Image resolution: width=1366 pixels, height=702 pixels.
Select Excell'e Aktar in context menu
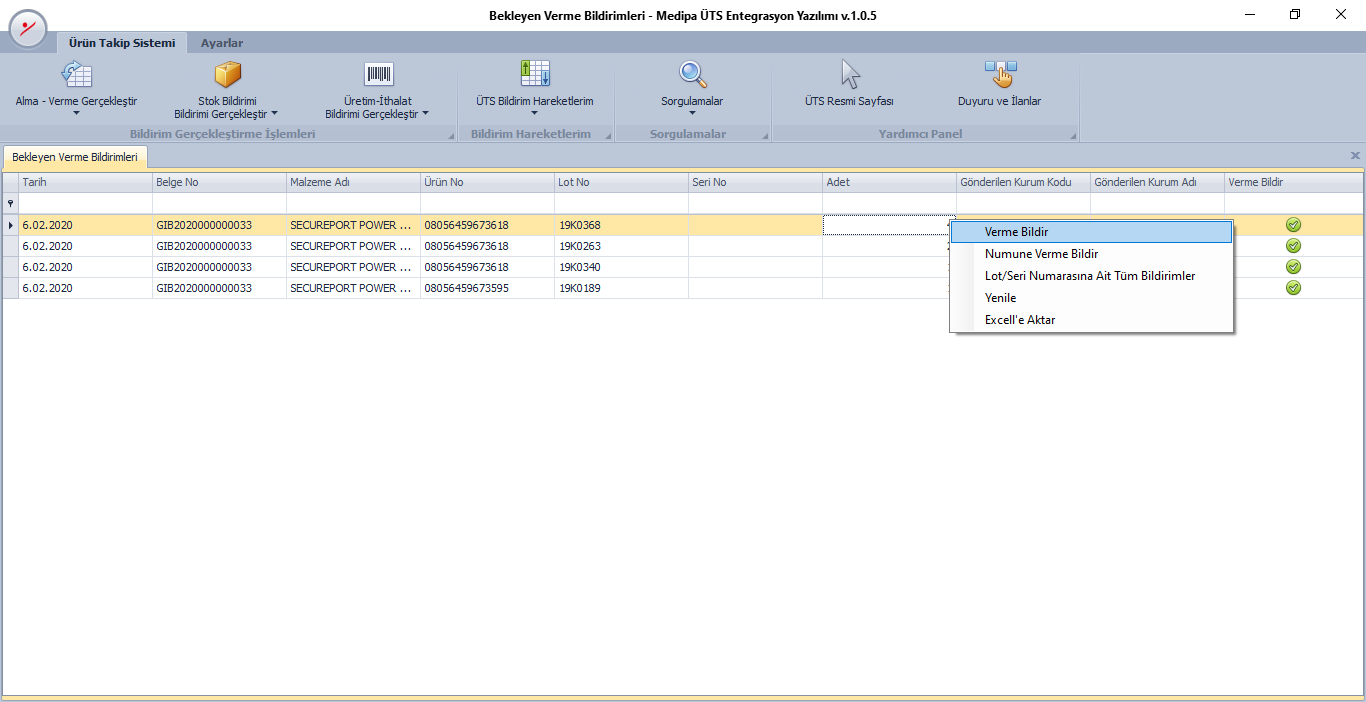(1020, 320)
